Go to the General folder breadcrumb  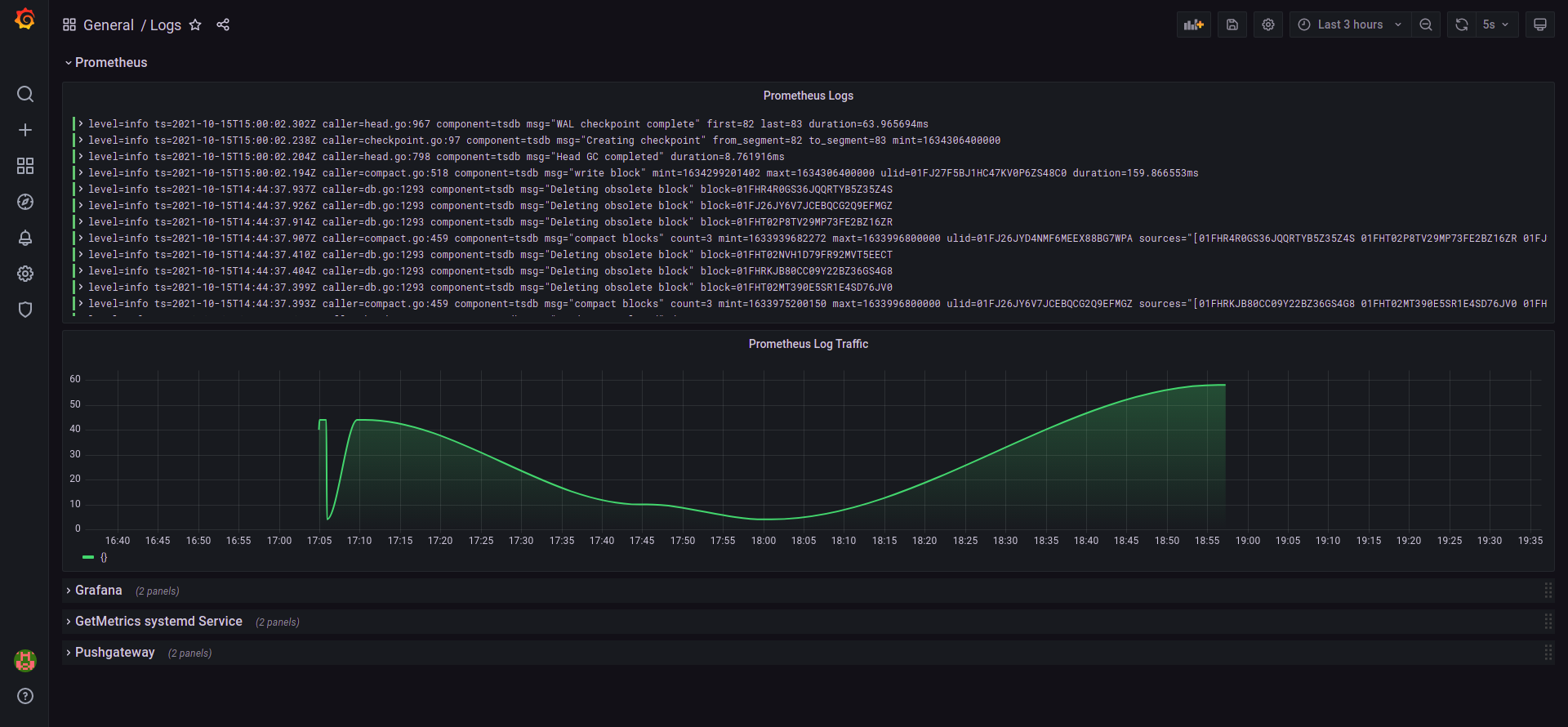pos(109,25)
